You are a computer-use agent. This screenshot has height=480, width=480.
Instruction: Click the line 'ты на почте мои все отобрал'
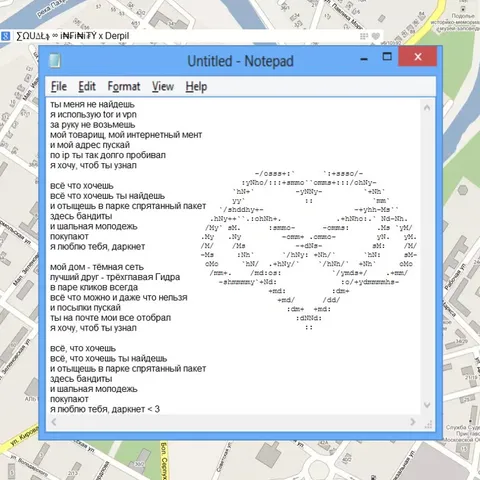110,318
